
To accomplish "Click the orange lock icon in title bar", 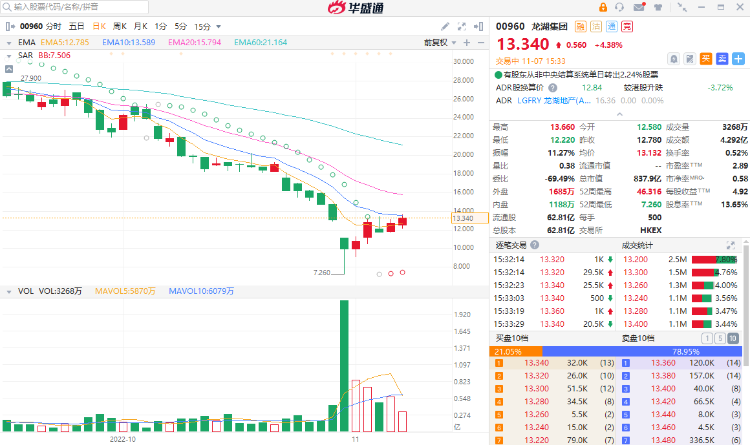I will coord(603,7).
